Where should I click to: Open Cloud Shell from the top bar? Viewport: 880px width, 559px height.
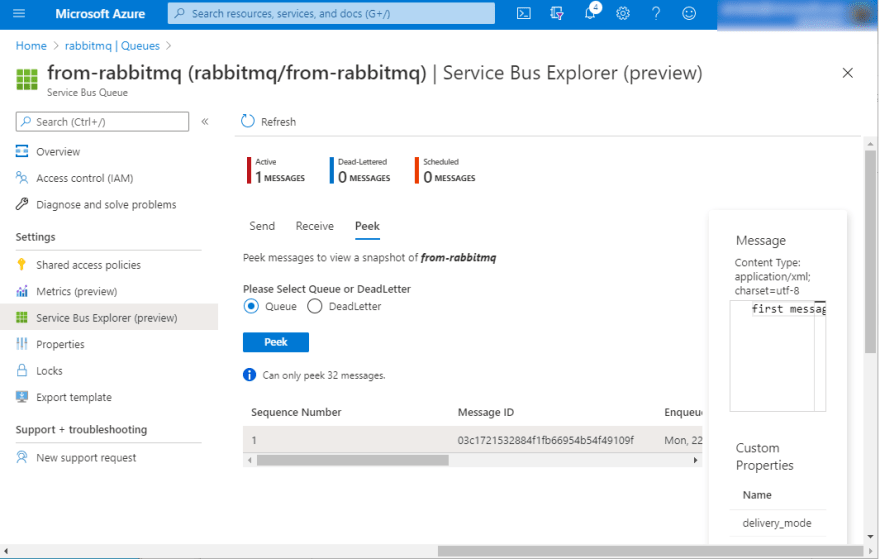coord(524,13)
